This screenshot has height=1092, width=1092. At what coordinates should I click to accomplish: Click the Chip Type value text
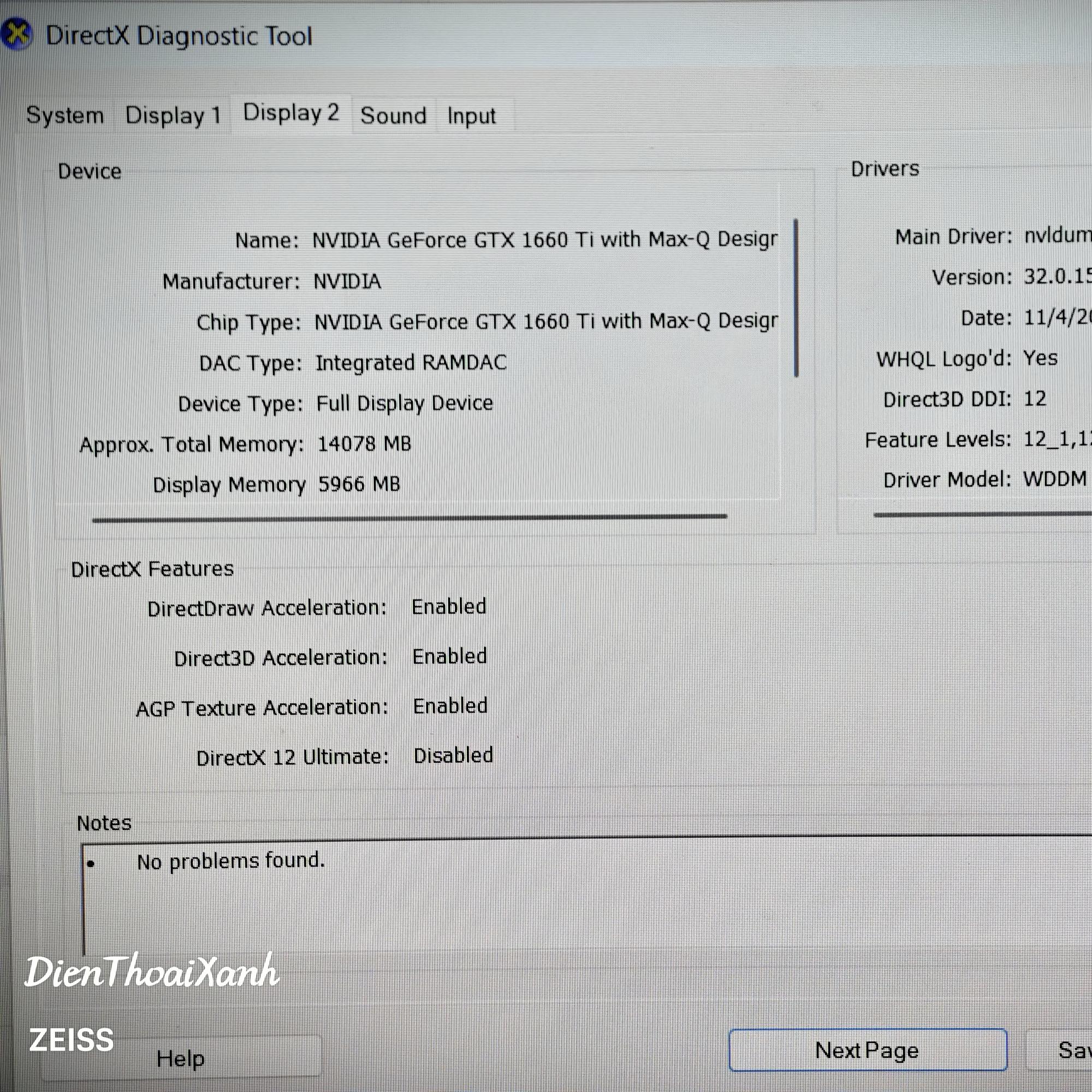(546, 321)
